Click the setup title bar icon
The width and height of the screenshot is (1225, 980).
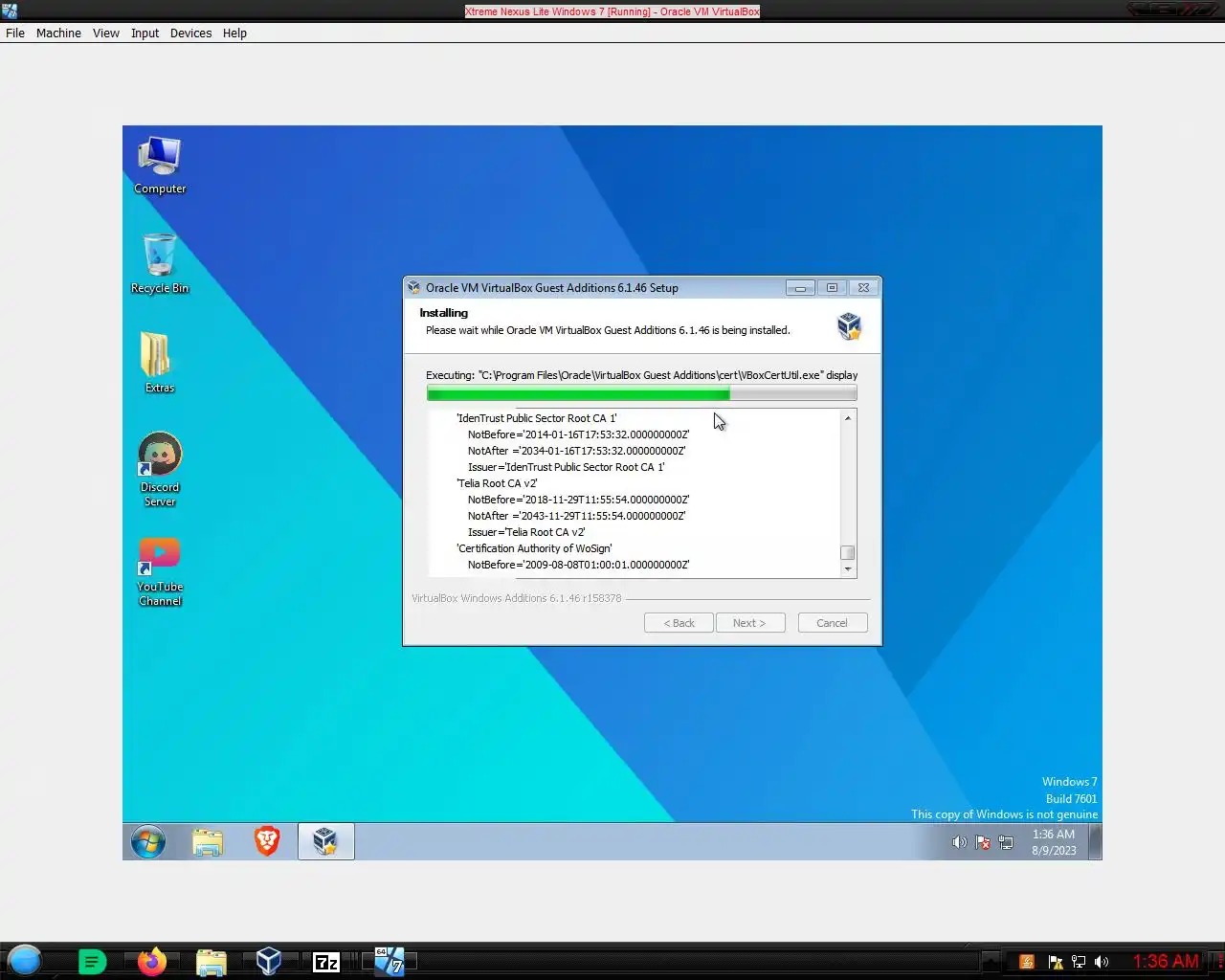tap(414, 287)
